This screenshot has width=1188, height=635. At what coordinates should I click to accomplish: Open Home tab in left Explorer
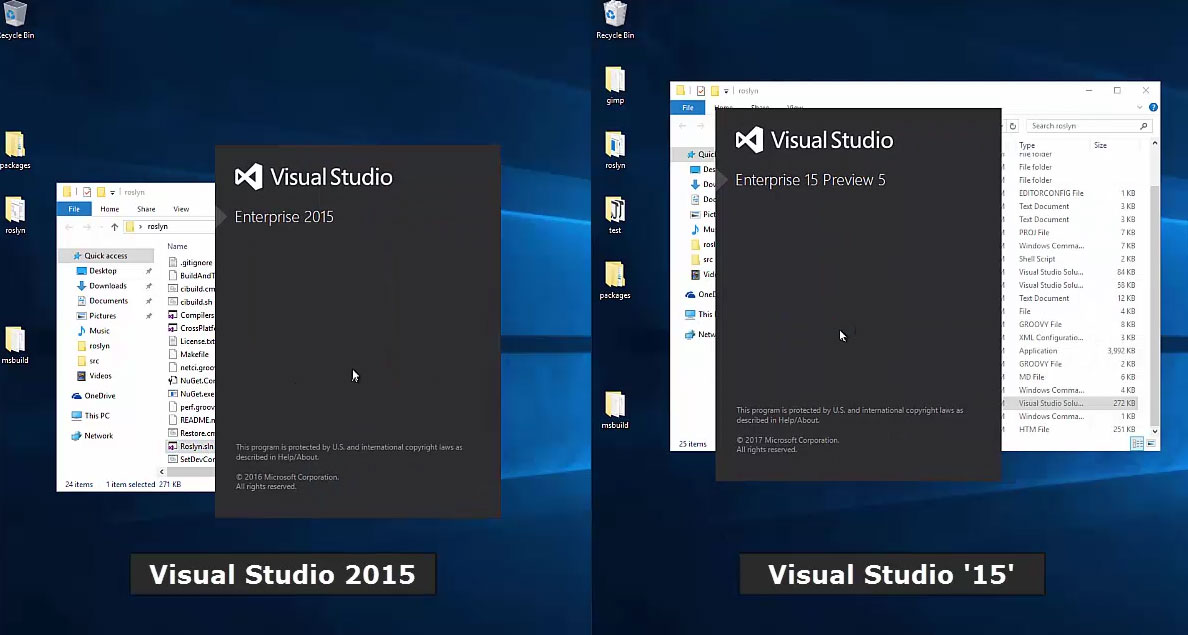coord(110,209)
